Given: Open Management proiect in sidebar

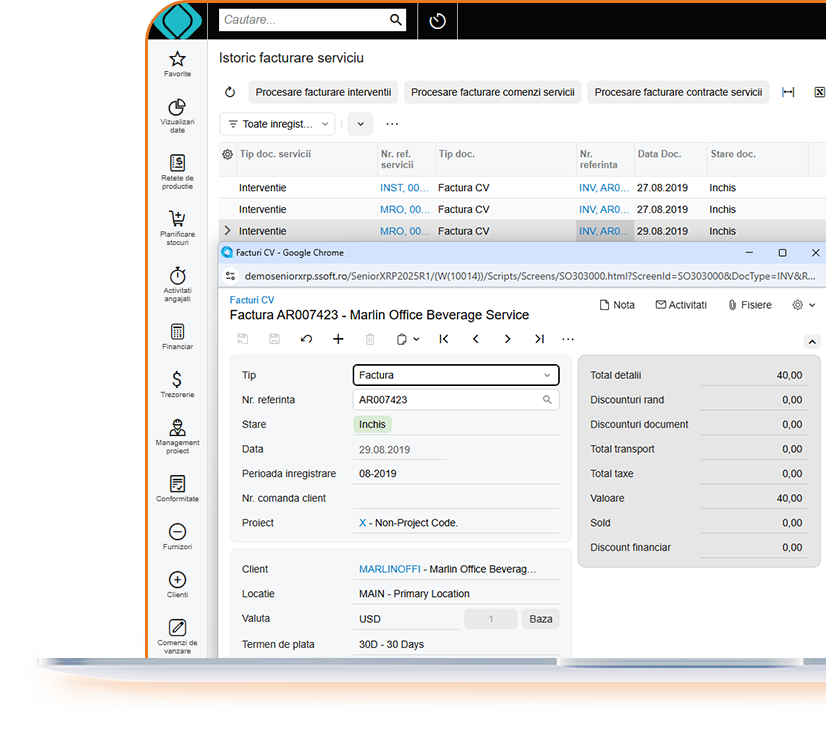Looking at the screenshot, I should [x=177, y=436].
